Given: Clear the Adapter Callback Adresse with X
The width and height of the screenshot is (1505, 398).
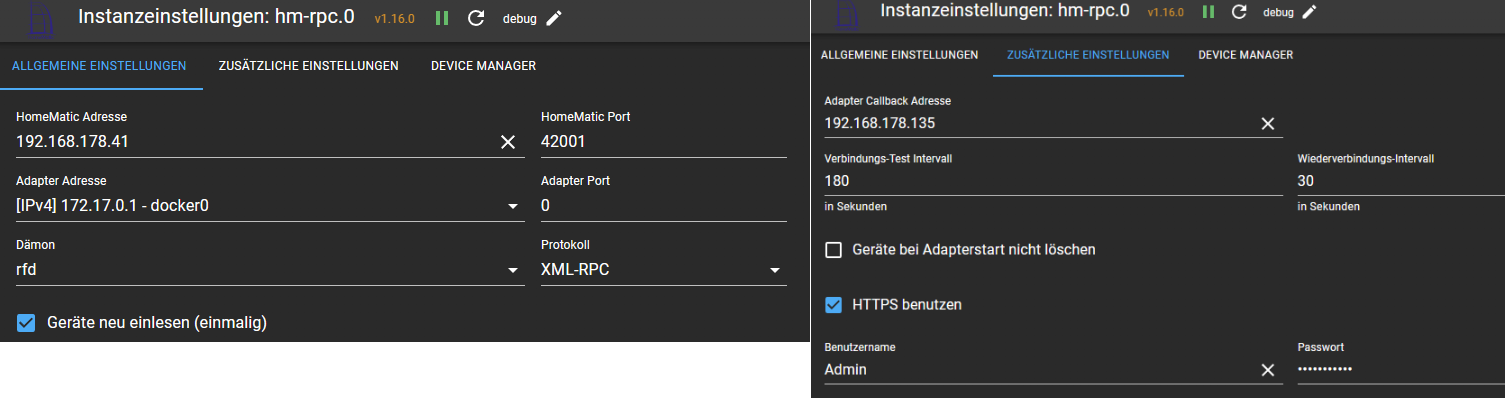Looking at the screenshot, I should (x=1267, y=123).
